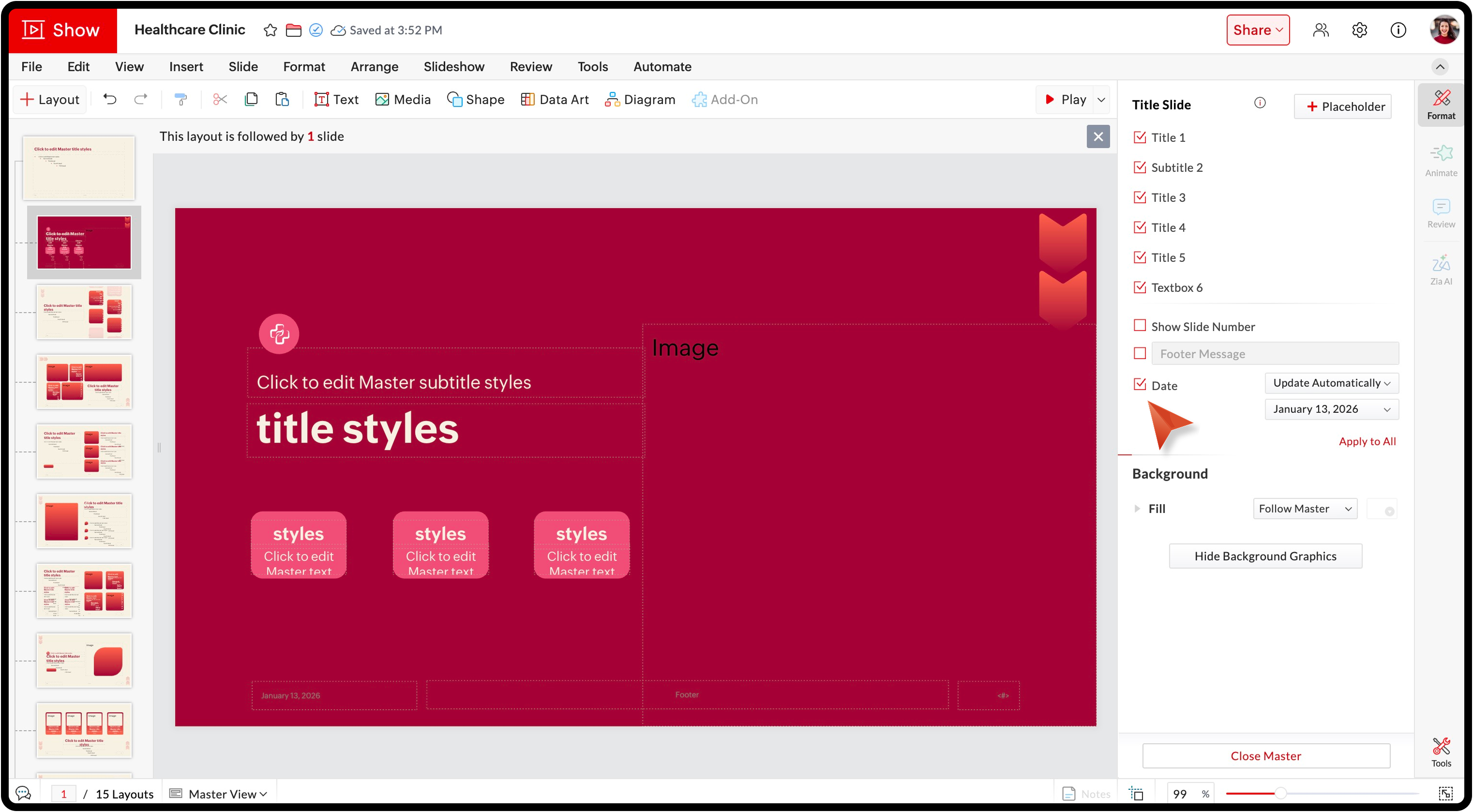
Task: Open the Slideshow menu
Action: pyautogui.click(x=453, y=67)
